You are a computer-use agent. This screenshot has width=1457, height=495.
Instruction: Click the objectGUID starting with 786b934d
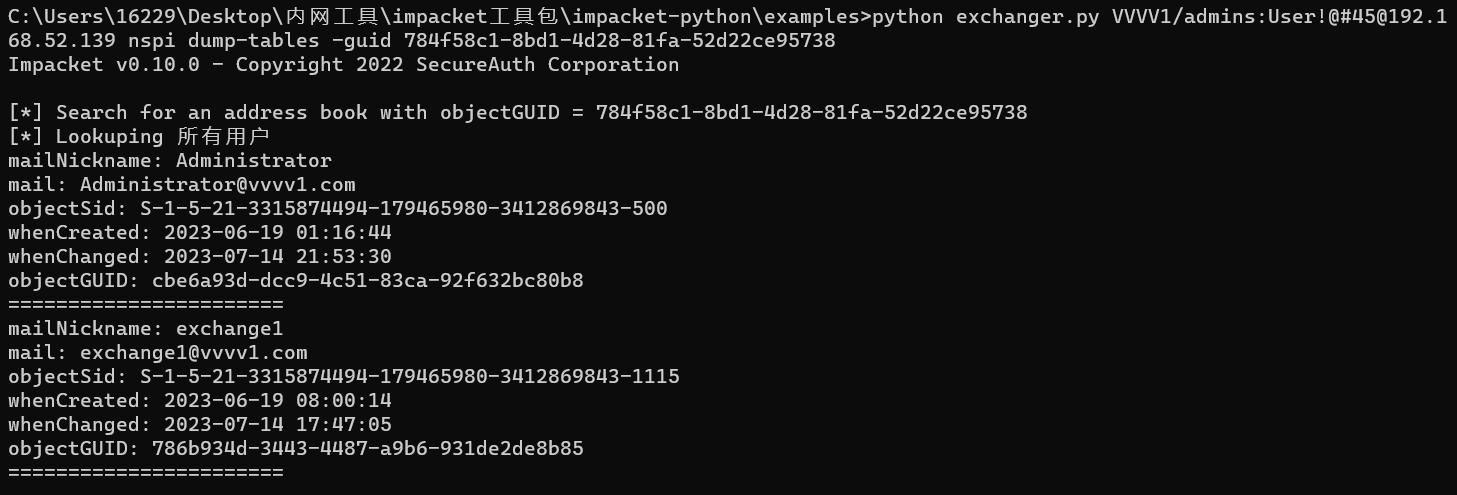(367, 449)
